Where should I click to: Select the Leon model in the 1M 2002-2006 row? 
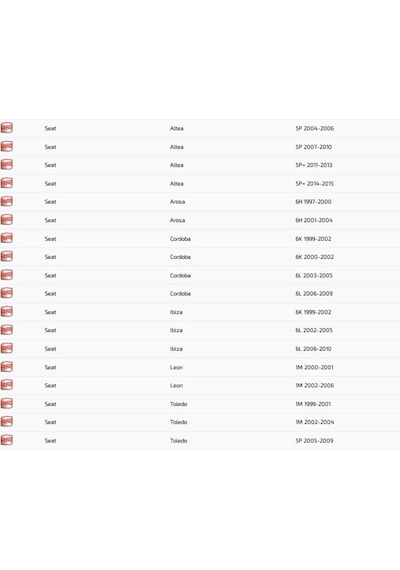coord(176,386)
